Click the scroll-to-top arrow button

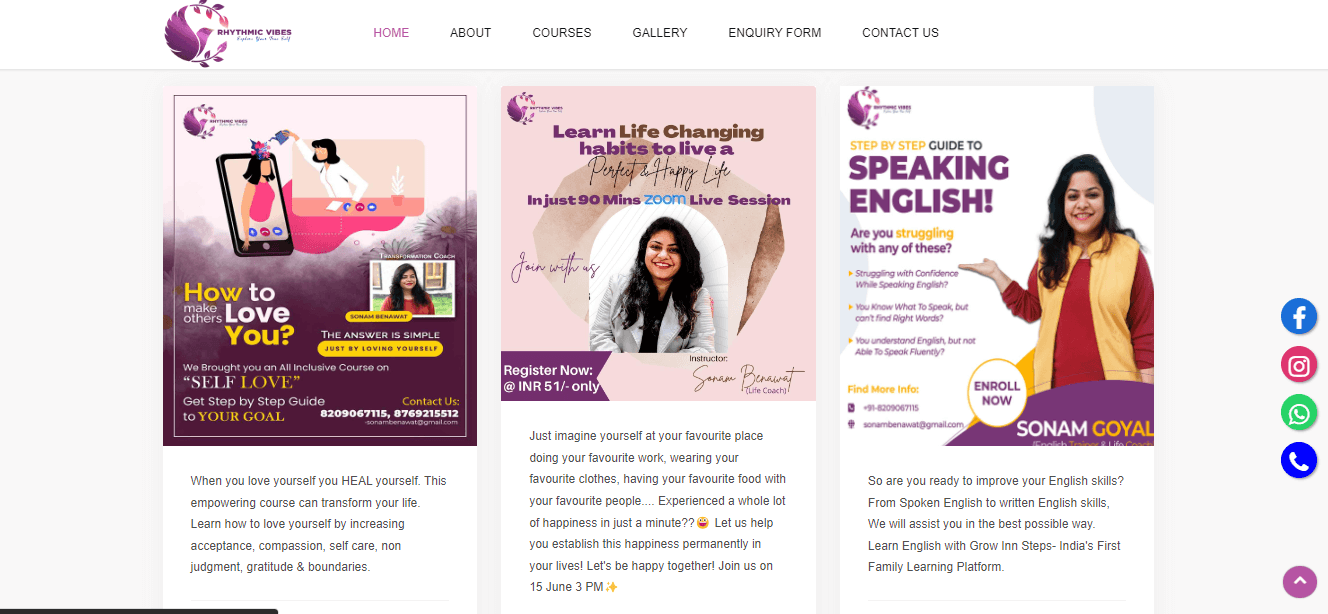[1300, 581]
